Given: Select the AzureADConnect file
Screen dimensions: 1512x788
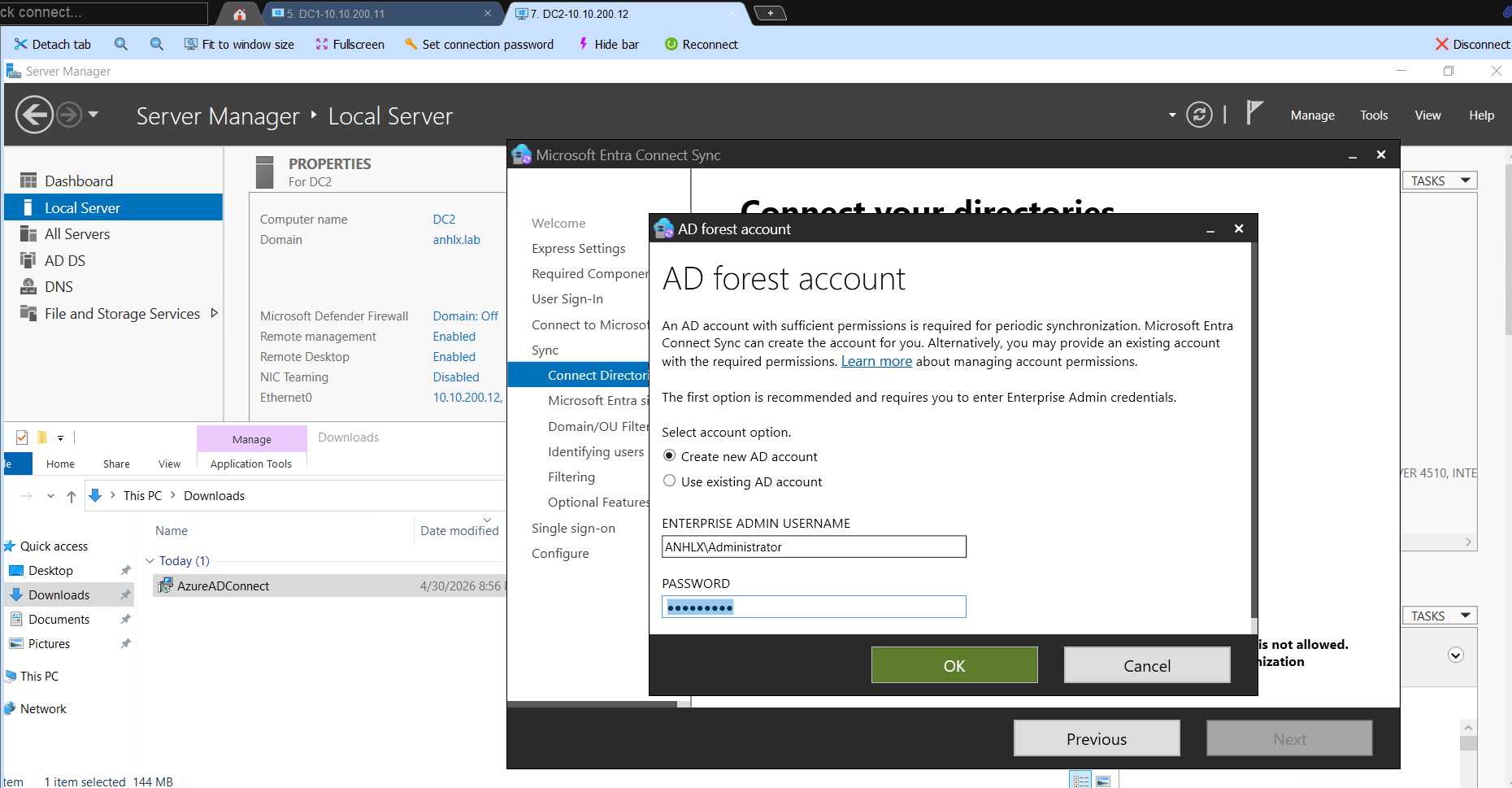Looking at the screenshot, I should tap(328, 586).
